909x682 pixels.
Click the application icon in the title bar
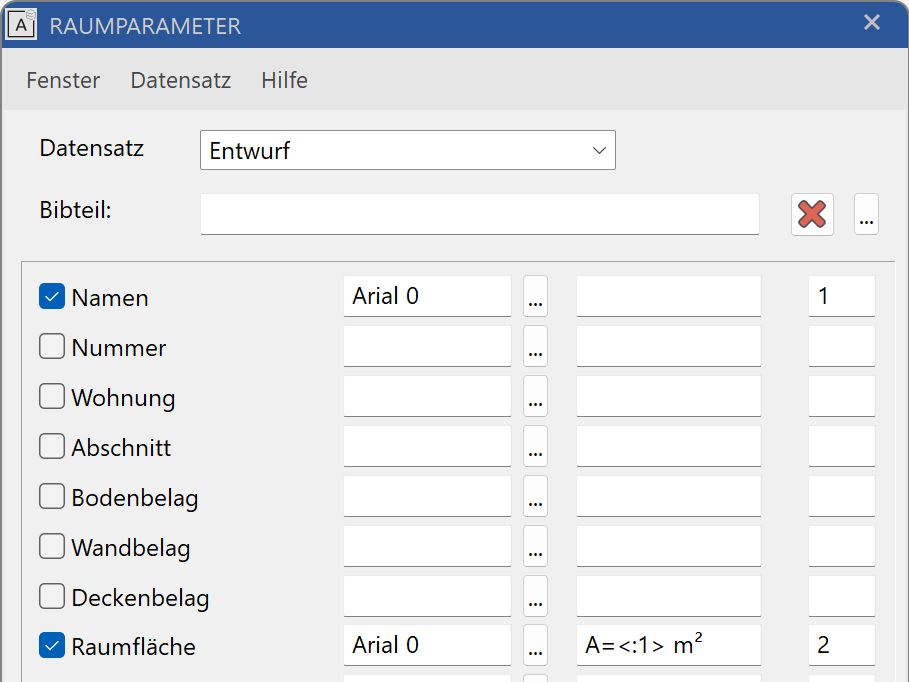point(21,25)
